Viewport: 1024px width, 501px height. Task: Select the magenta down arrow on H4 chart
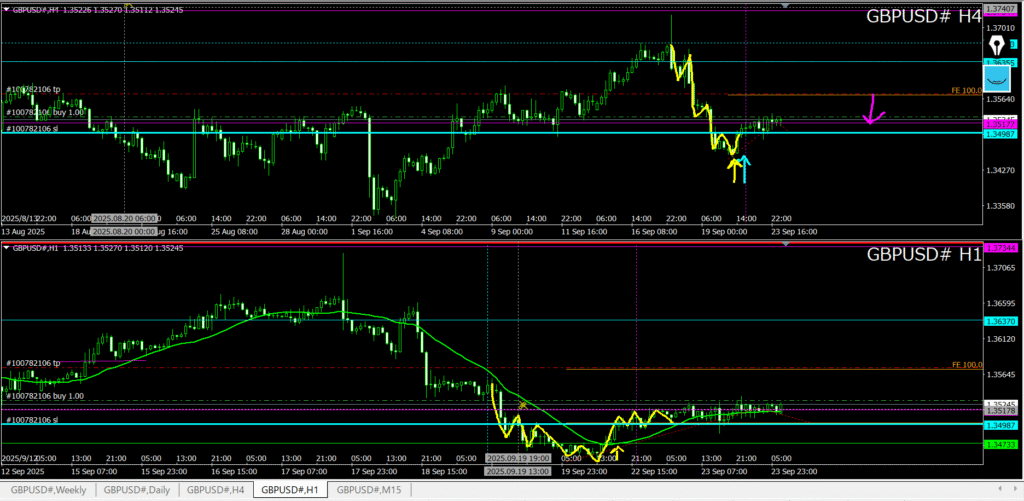pyautogui.click(x=873, y=110)
